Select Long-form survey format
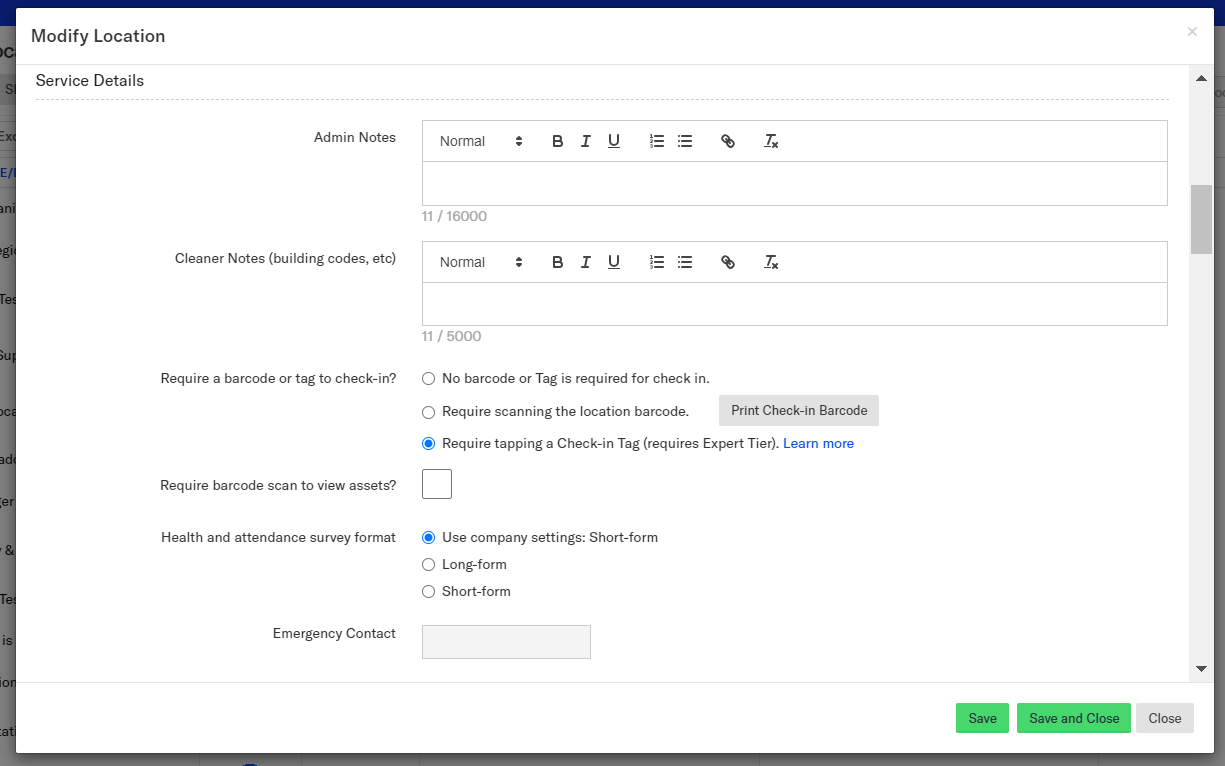 coord(429,565)
